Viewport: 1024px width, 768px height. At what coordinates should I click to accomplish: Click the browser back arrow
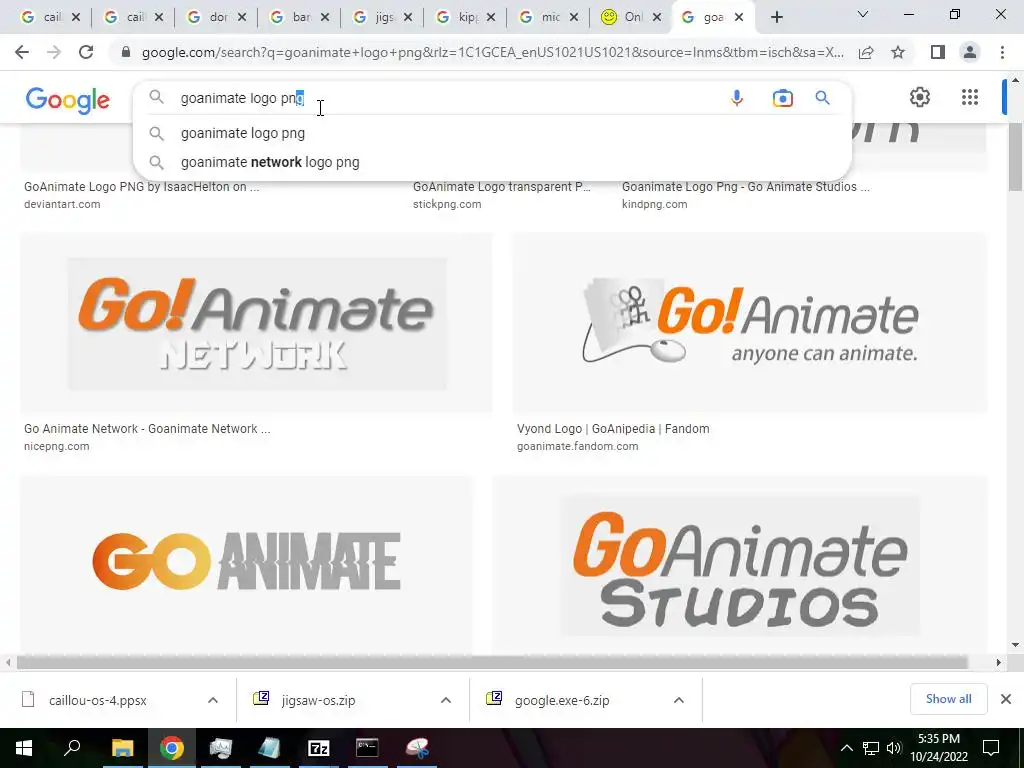tap(22, 52)
